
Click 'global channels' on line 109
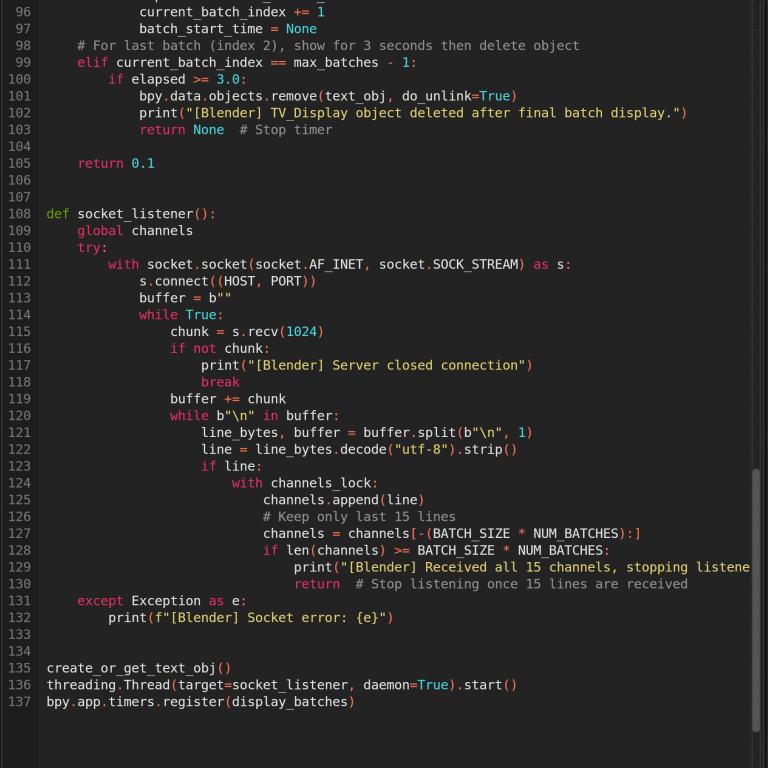coord(135,231)
